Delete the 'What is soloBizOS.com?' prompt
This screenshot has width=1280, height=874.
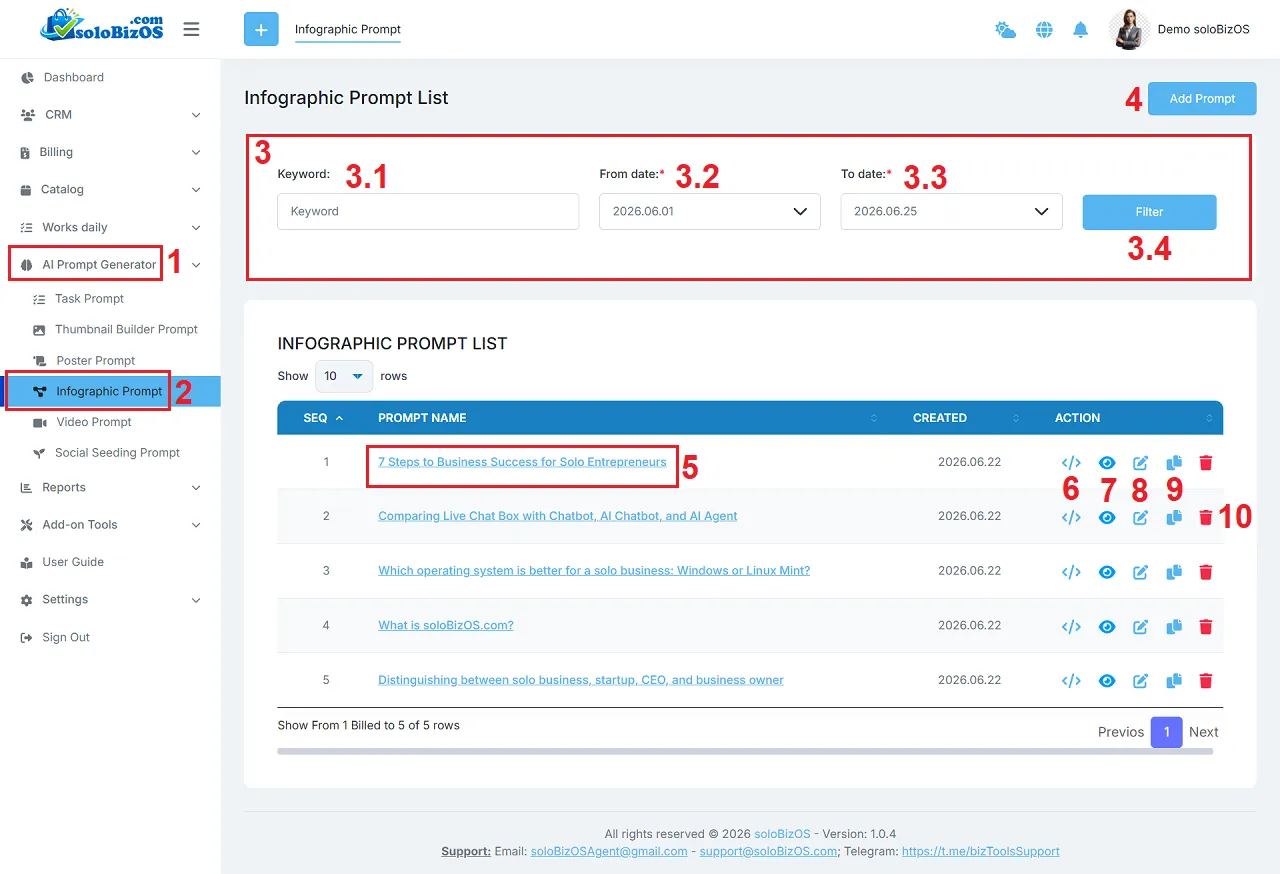1206,626
